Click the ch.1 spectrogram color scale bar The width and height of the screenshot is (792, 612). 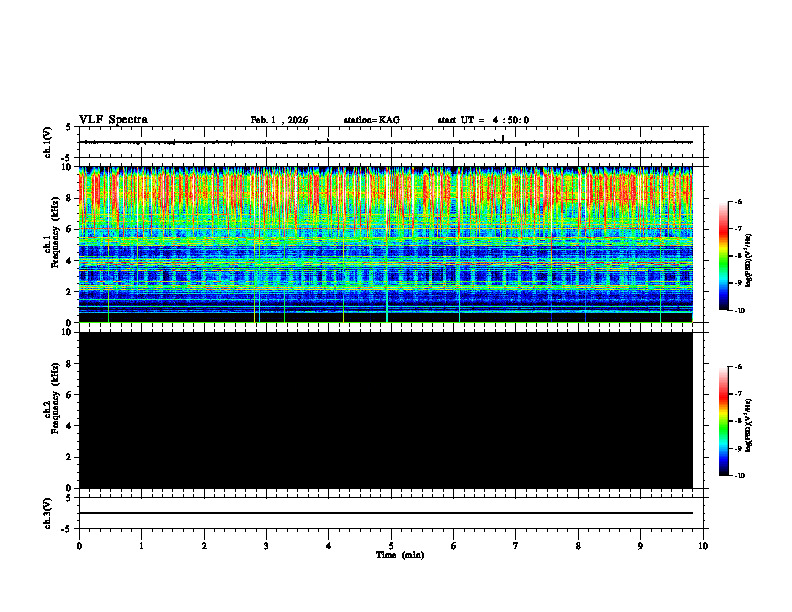[724, 256]
